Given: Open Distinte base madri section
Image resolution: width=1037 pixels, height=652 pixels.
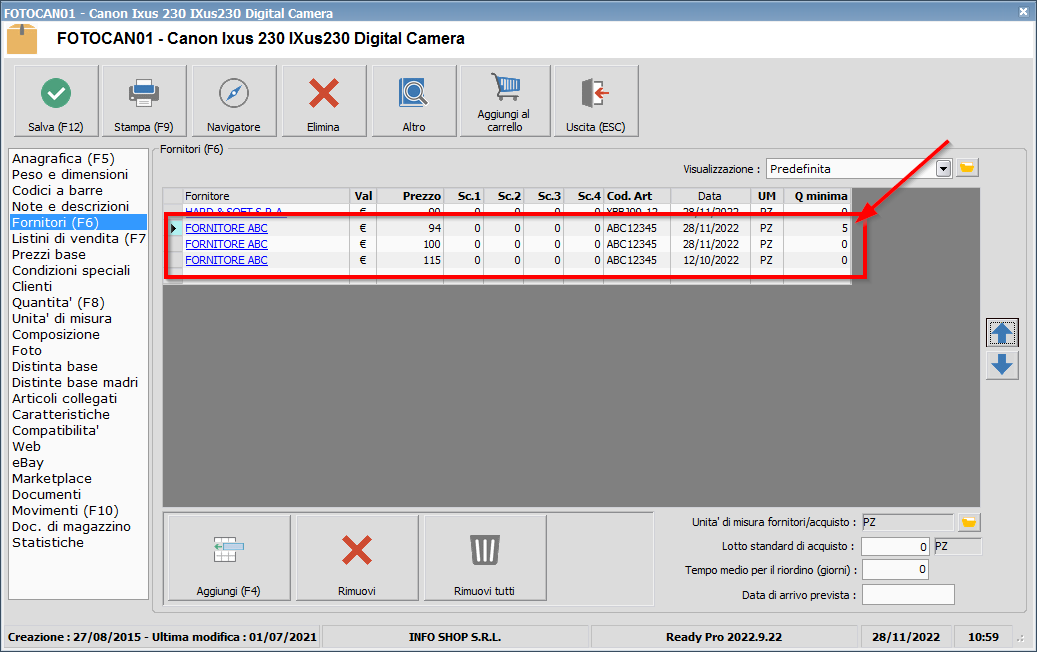Looking at the screenshot, I should 75,383.
